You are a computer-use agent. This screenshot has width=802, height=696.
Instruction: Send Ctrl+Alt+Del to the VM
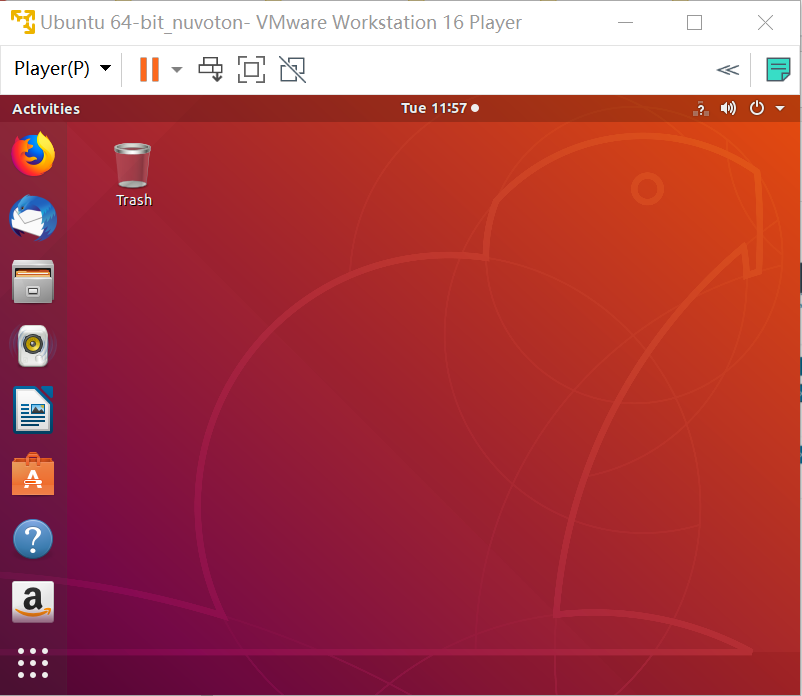[211, 69]
